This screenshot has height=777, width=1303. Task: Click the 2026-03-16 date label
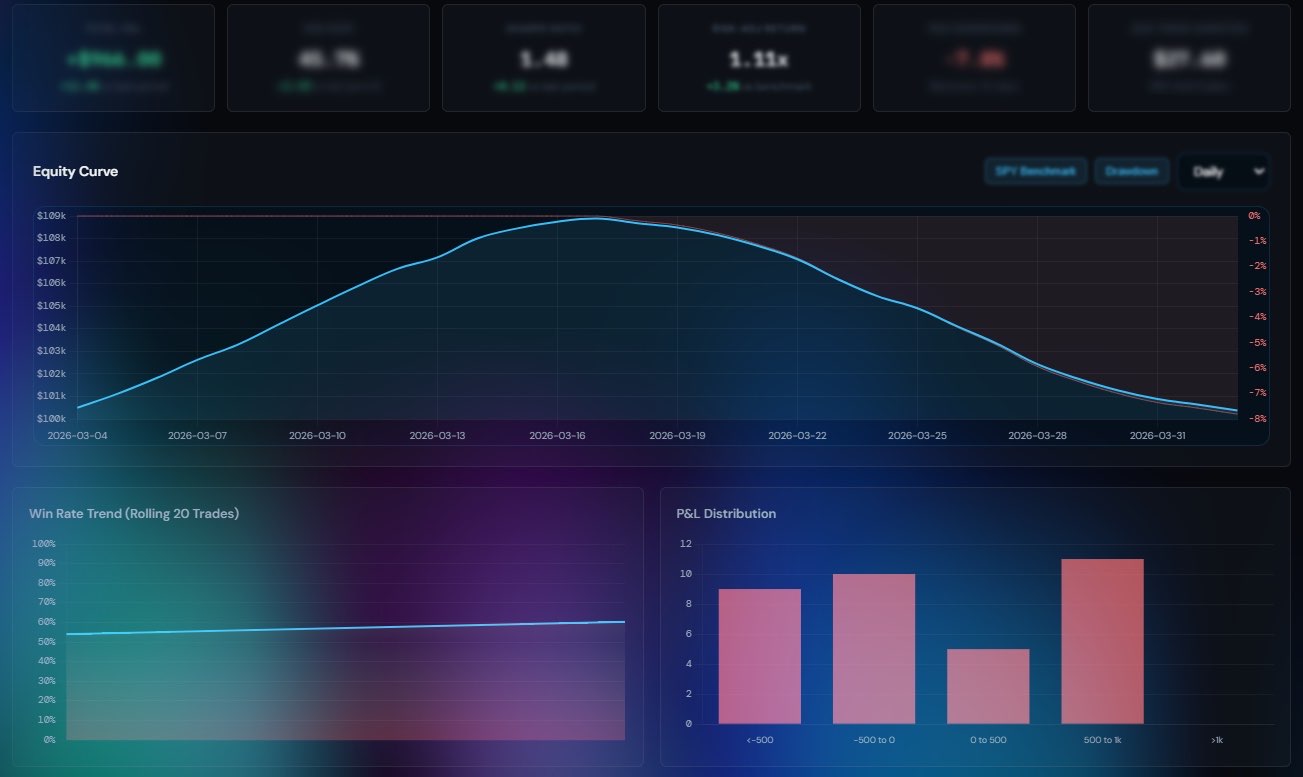558,435
